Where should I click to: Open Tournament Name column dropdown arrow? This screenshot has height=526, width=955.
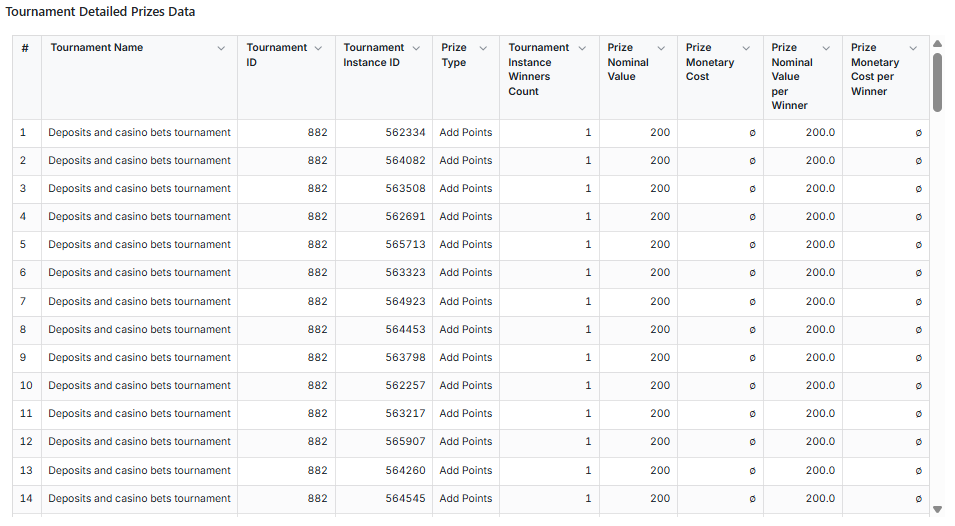[x=221, y=48]
